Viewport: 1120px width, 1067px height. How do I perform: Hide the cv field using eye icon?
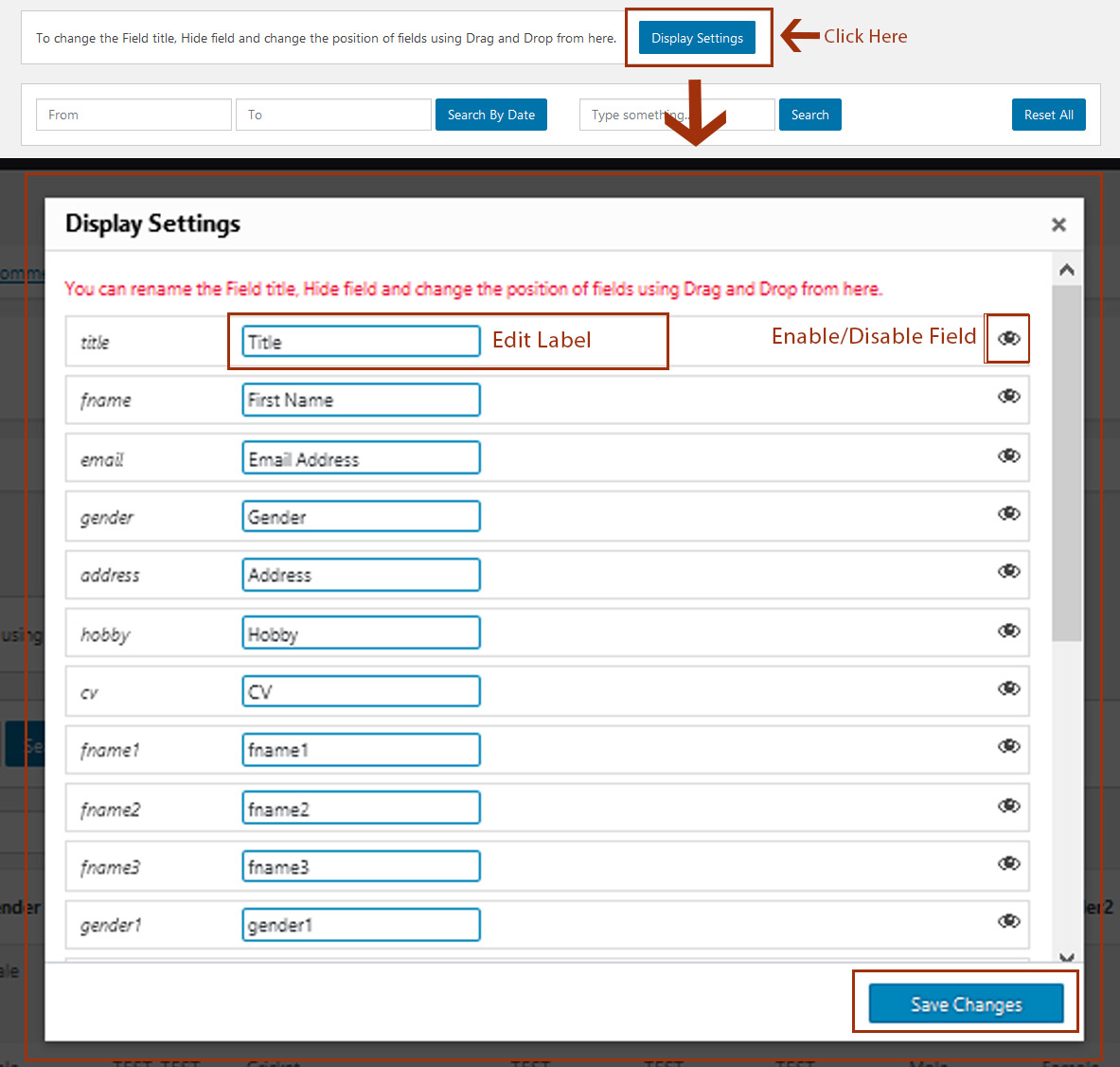coord(1008,687)
